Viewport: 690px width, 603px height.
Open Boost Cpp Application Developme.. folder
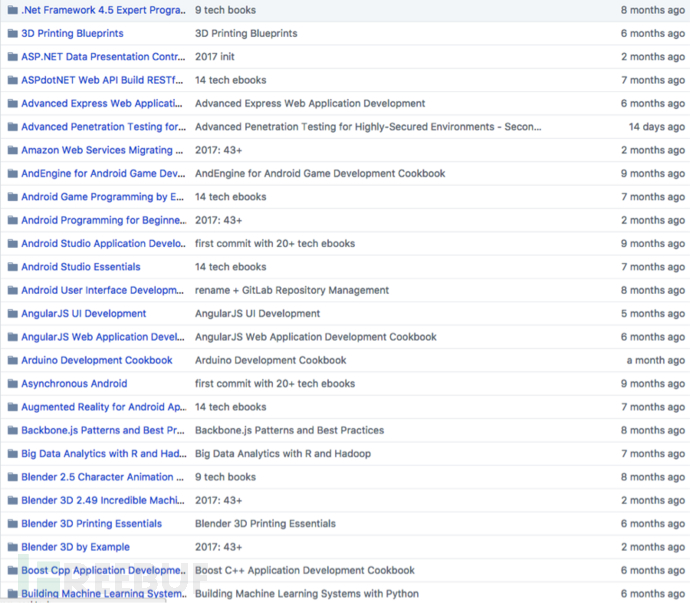tap(103, 570)
